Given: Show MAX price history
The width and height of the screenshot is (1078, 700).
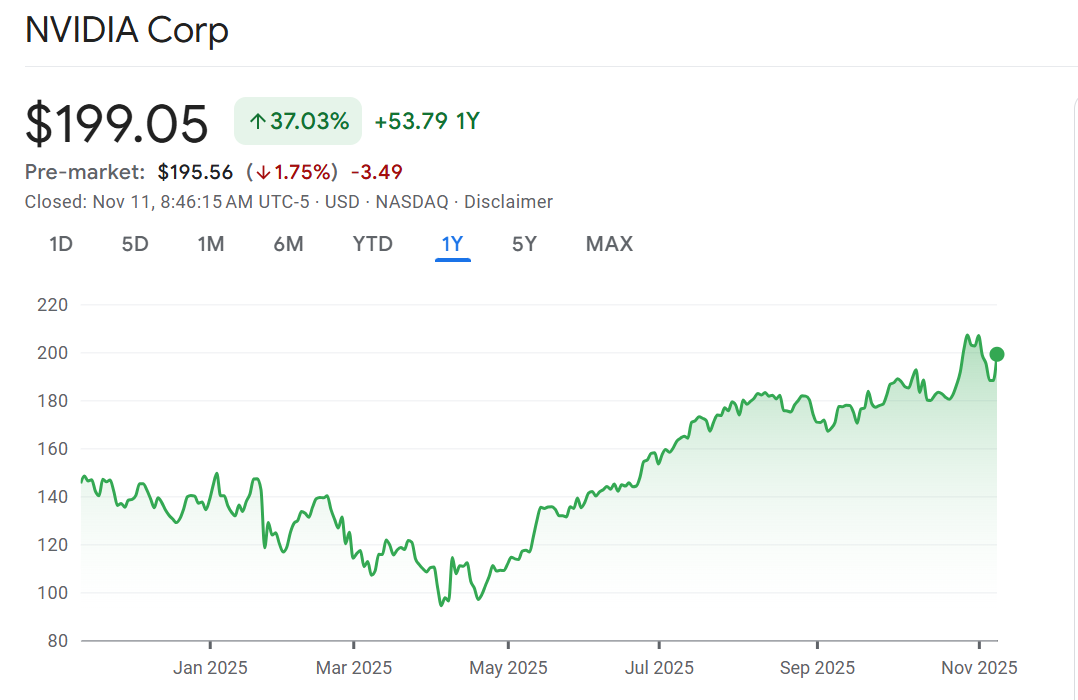Looking at the screenshot, I should (609, 244).
